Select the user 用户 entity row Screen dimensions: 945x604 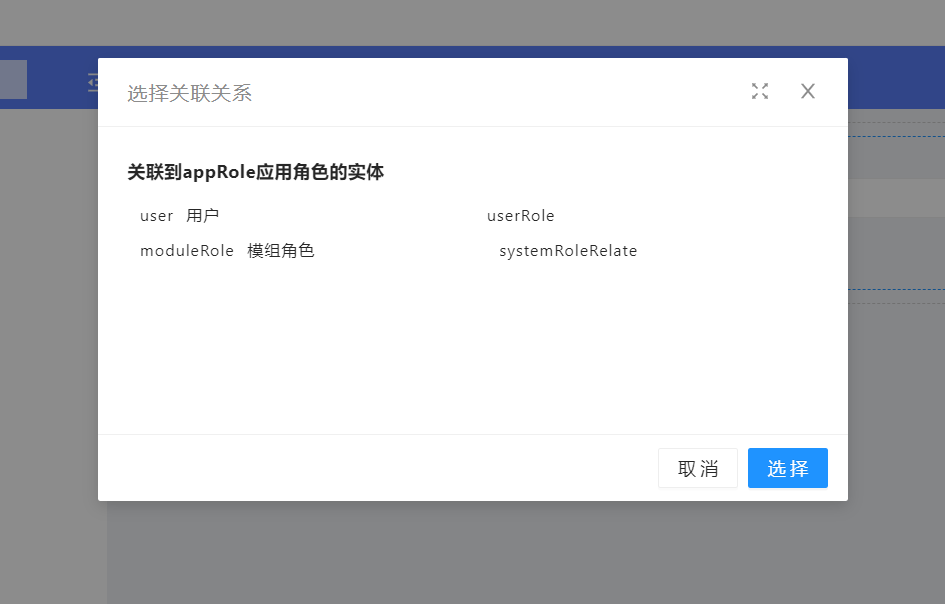pyautogui.click(x=180, y=215)
